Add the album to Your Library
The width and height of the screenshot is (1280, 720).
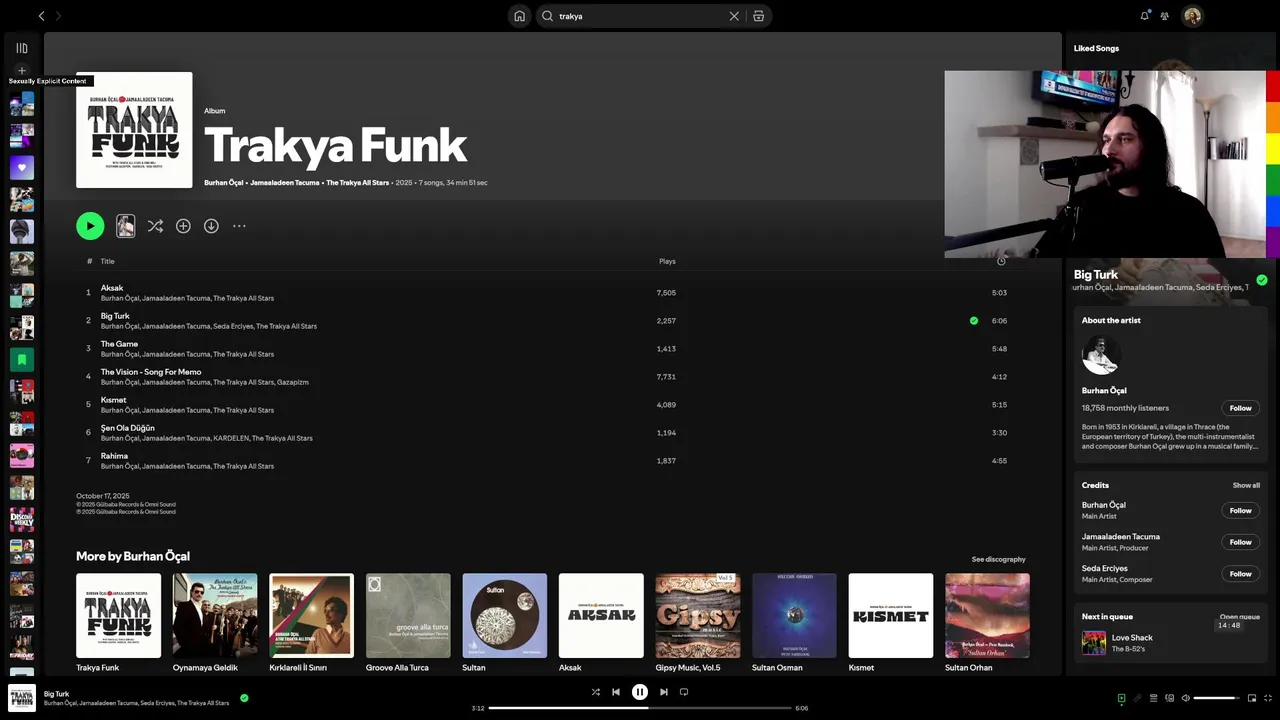[x=183, y=226]
